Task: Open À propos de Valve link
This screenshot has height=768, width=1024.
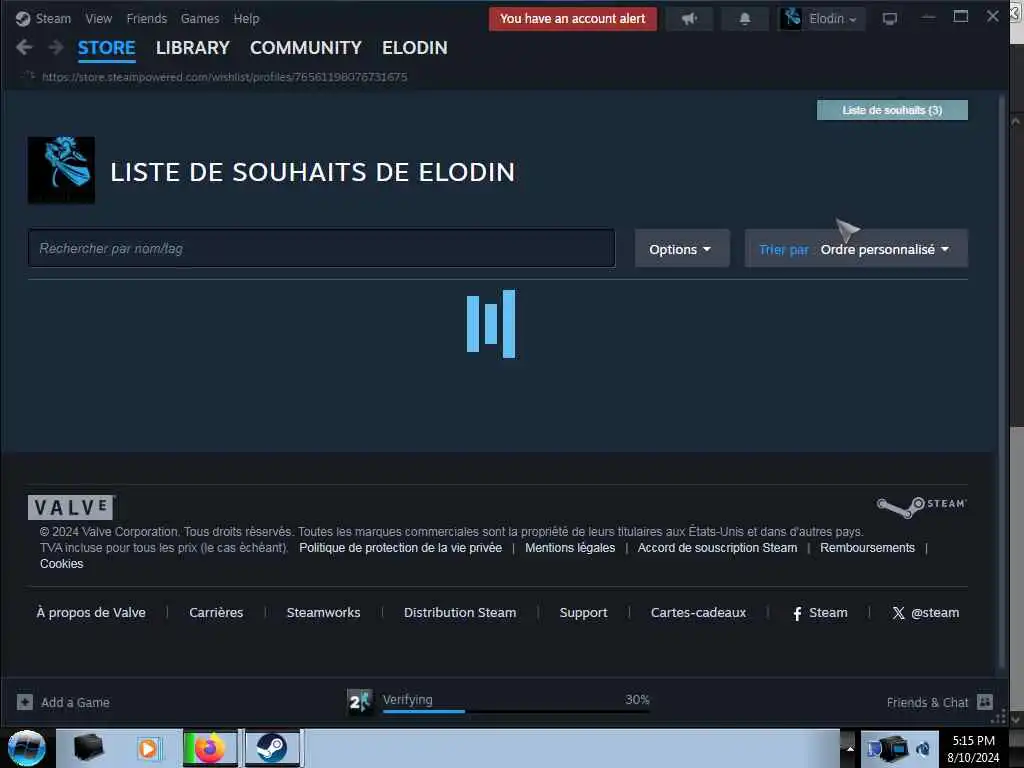Action: tap(91, 613)
